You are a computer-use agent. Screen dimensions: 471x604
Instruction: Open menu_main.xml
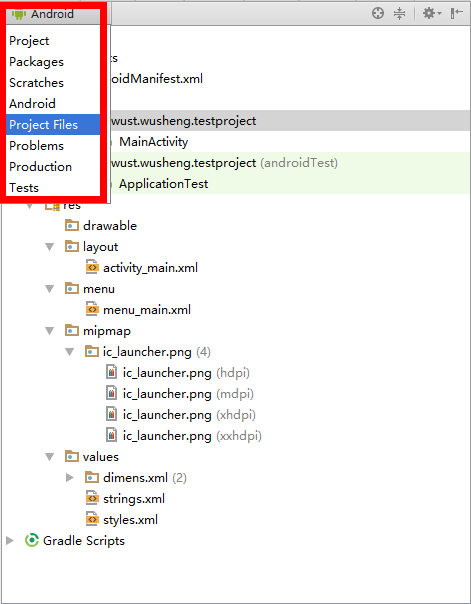click(x=147, y=310)
